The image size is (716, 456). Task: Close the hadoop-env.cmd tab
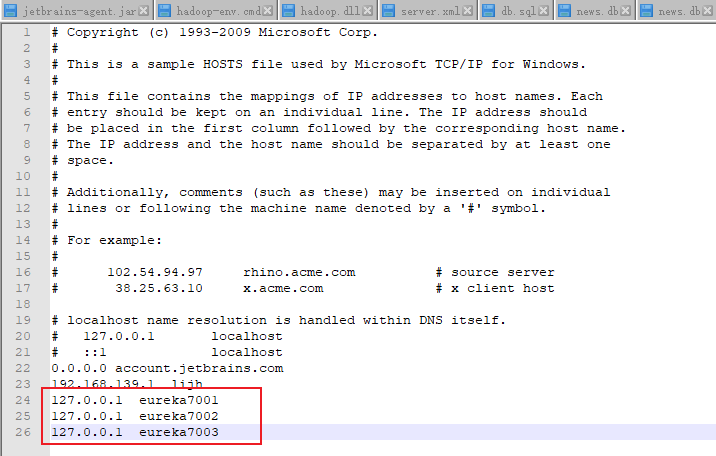268,10
